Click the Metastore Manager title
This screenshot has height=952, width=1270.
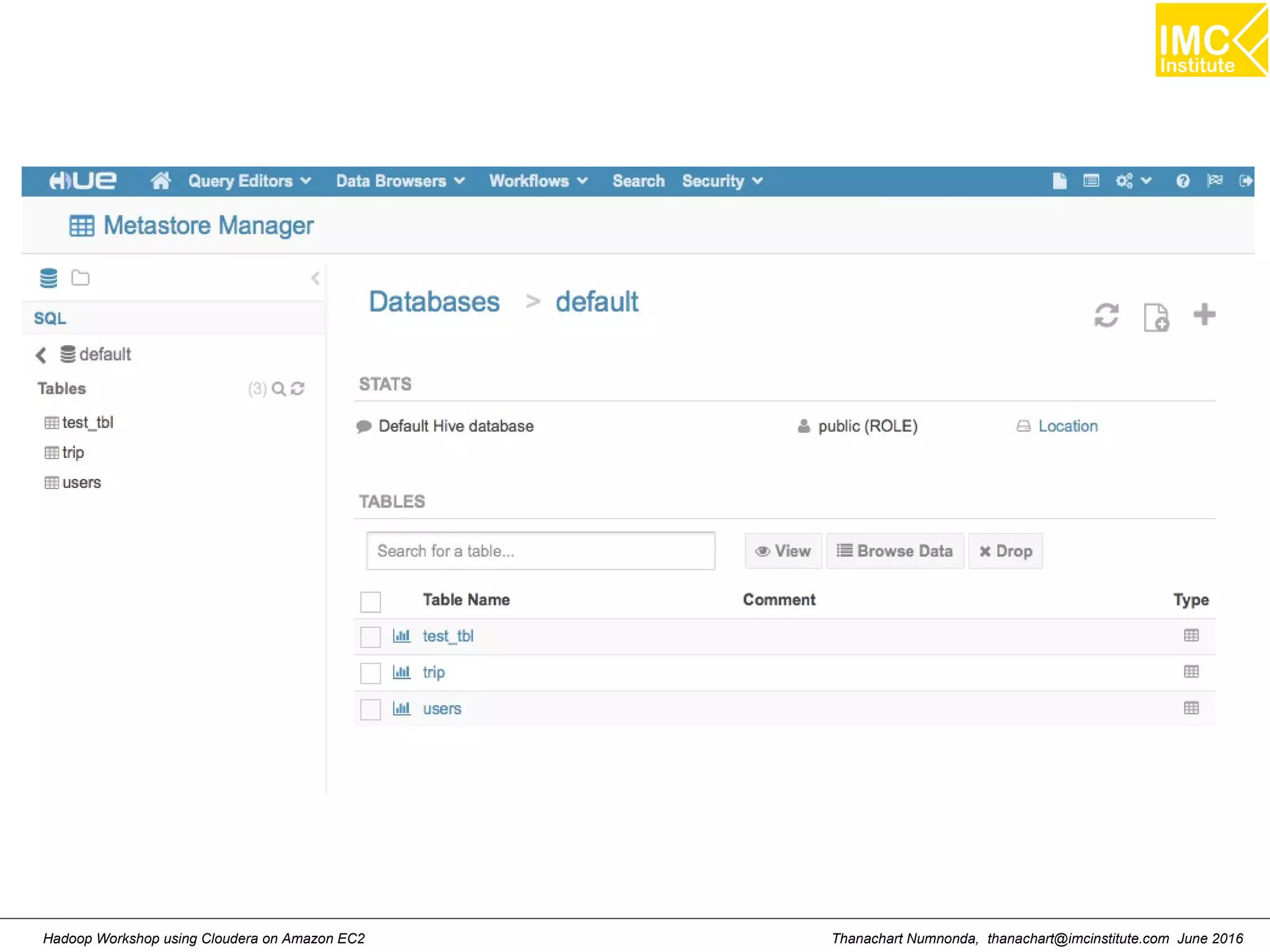tap(208, 226)
